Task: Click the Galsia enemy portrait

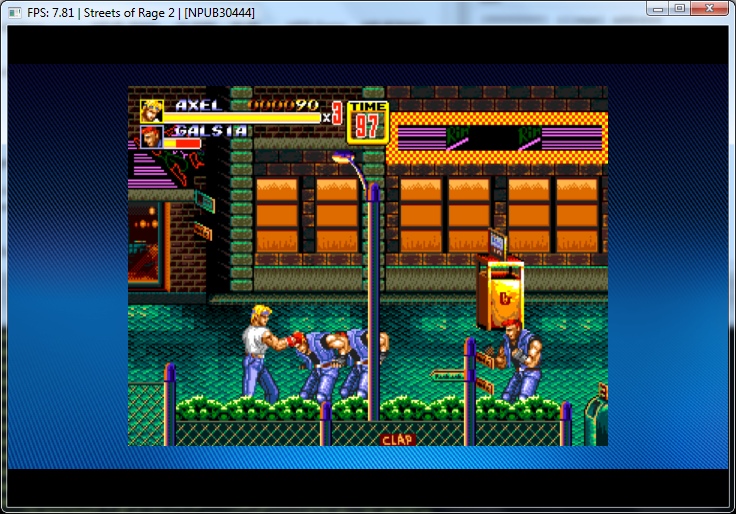Action: 152,137
